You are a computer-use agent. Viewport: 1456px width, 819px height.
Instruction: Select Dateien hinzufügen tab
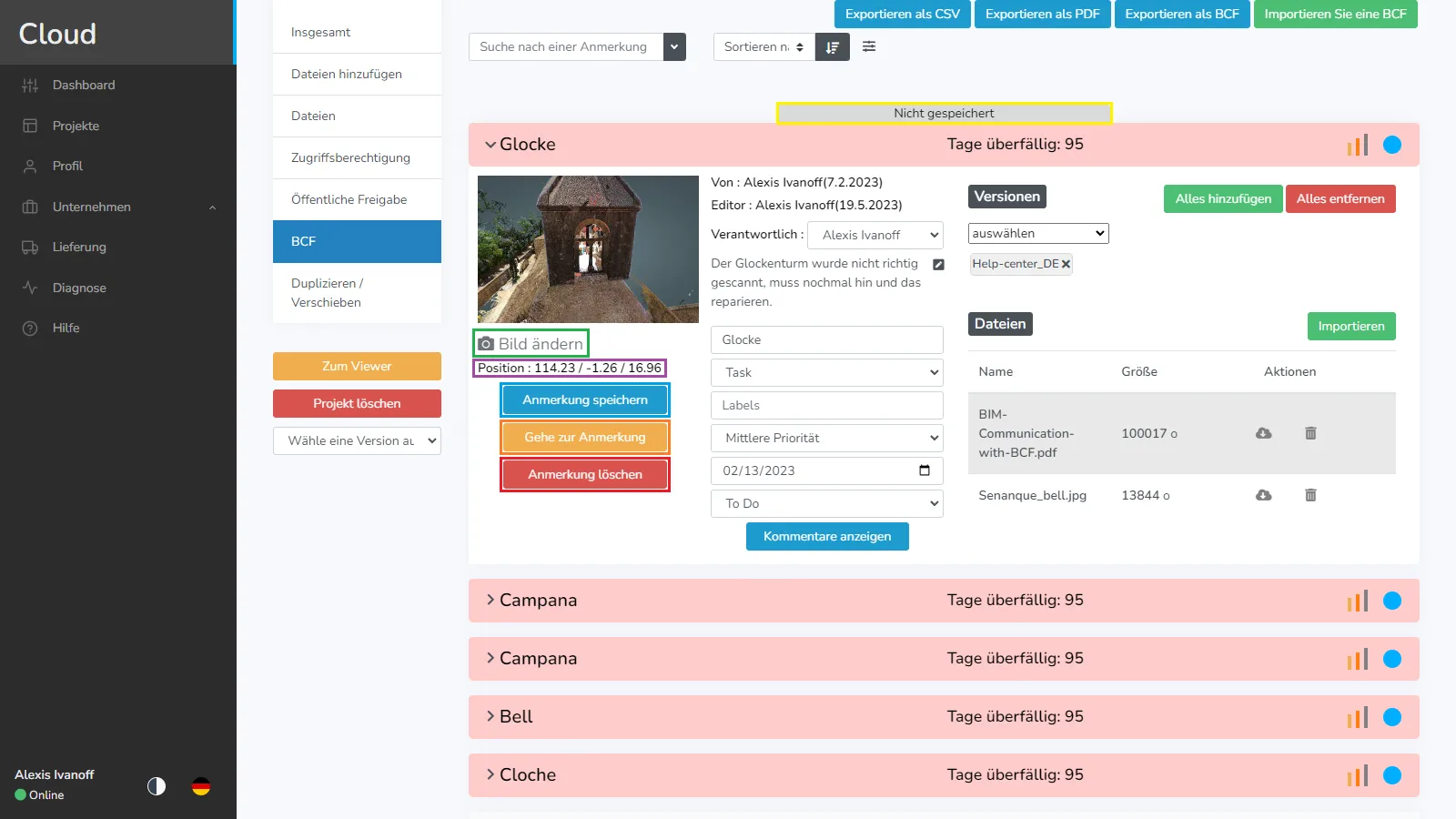357,74
